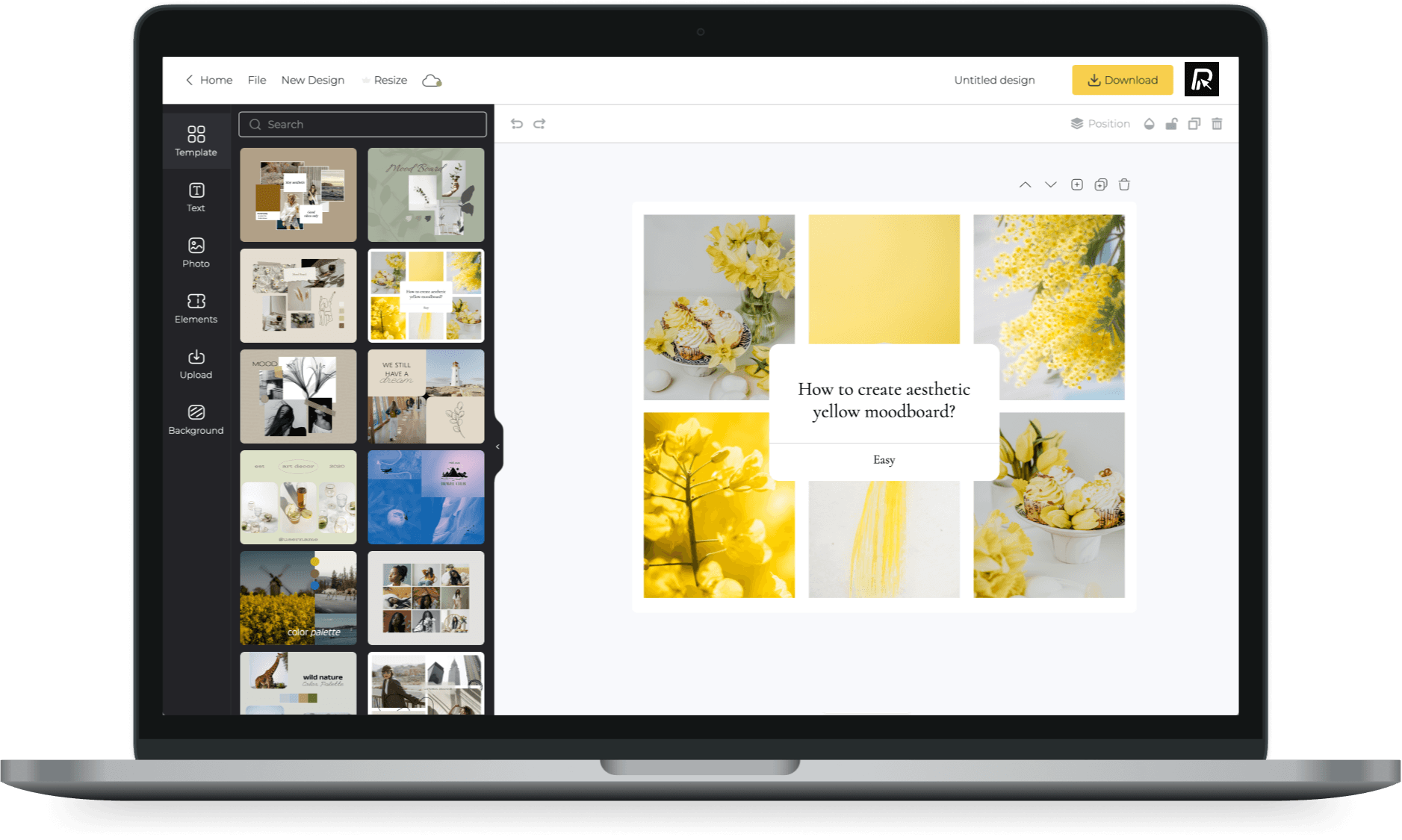Select the yellow moodboard template thumbnail

coord(426,296)
